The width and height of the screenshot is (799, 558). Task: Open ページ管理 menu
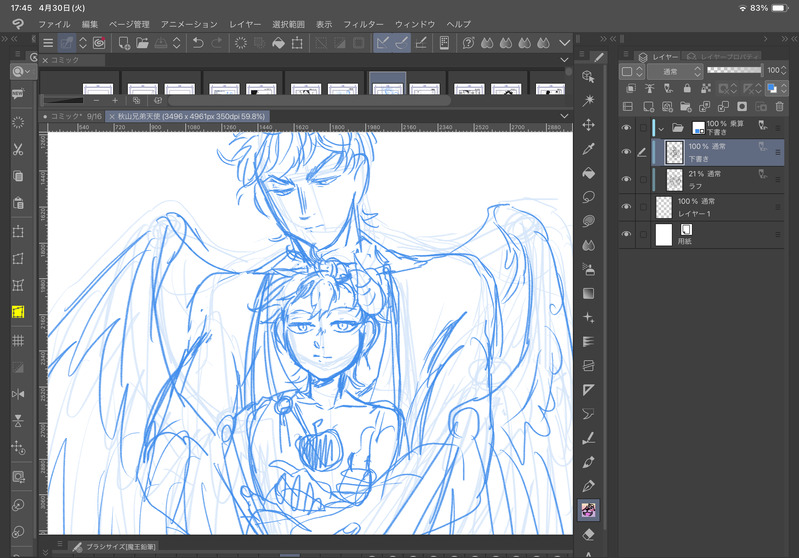point(129,24)
